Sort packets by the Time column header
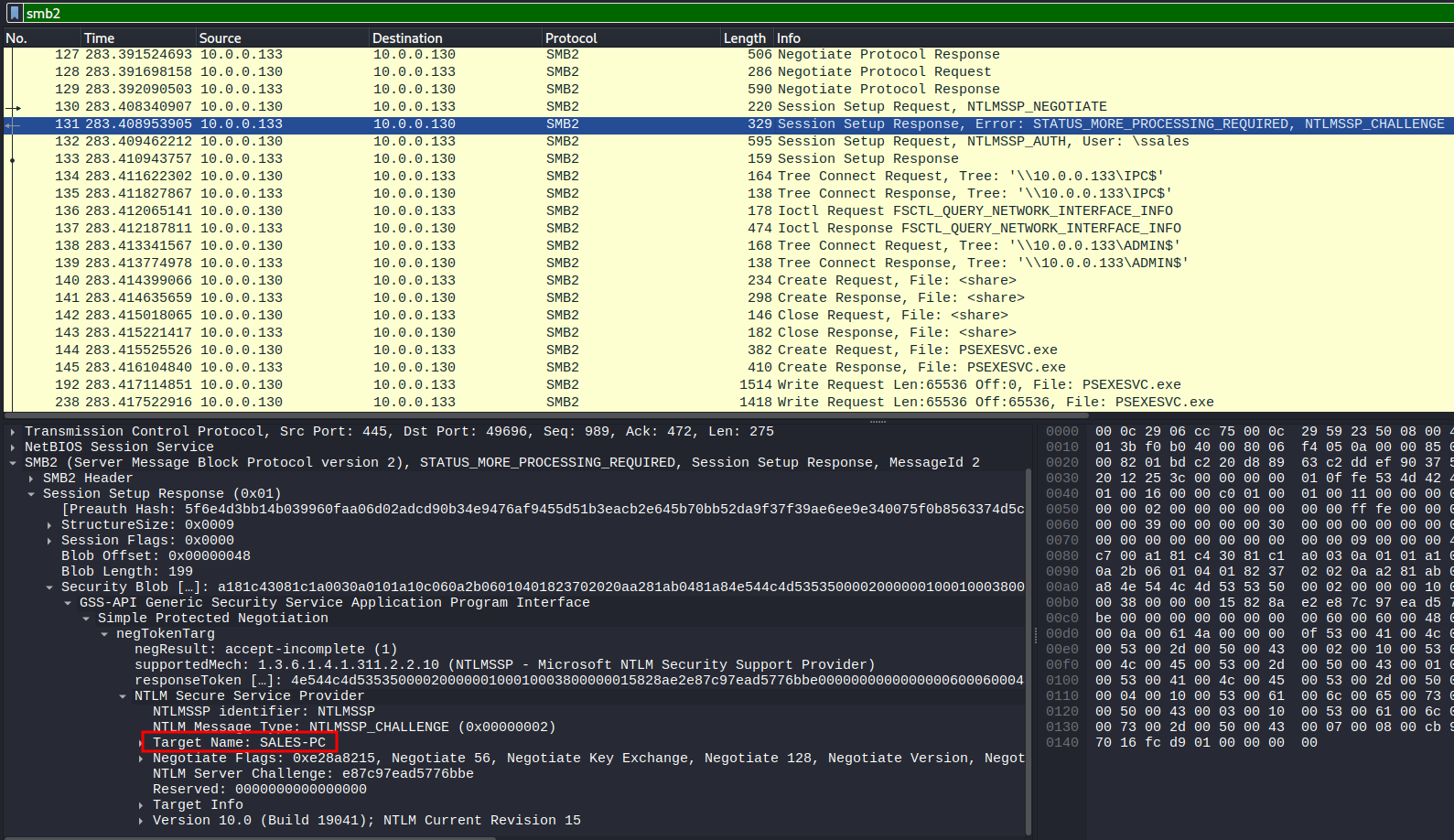This screenshot has height=840, width=1454. tap(138, 38)
